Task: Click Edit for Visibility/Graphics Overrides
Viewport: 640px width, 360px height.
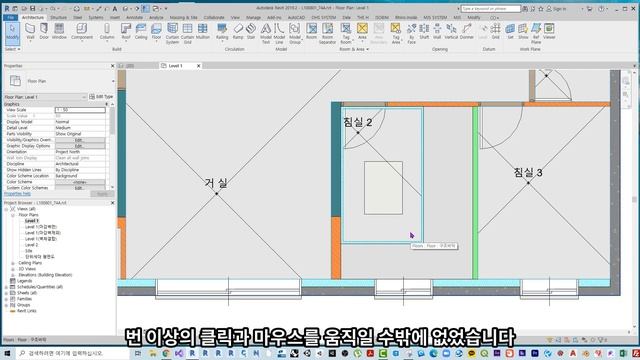Action: (x=80, y=140)
